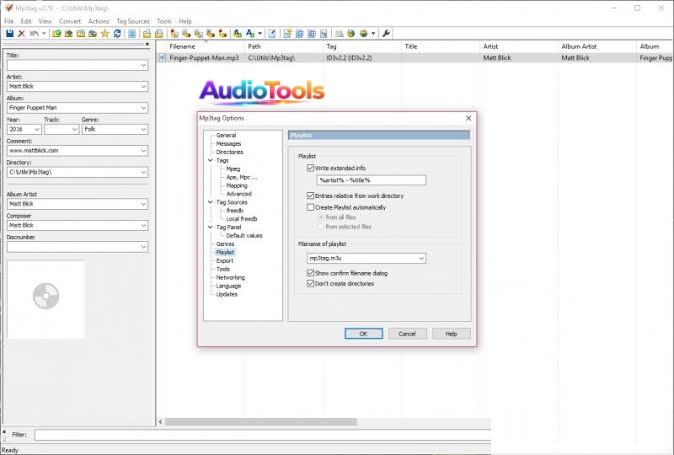Click the star Favorites toolbar icon
This screenshot has width=674, height=455.
(x=104, y=34)
